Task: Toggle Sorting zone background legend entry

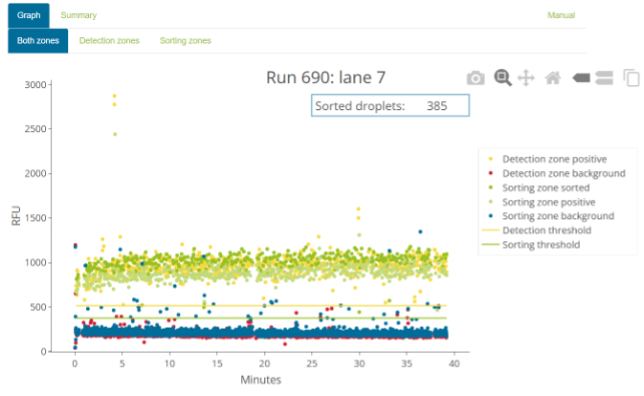Action: tap(552, 216)
